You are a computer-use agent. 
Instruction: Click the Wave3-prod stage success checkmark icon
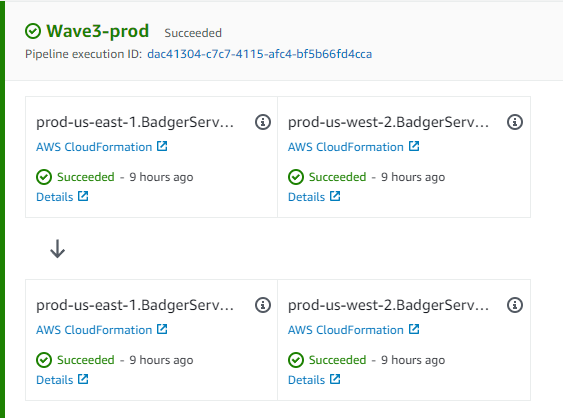(33, 31)
